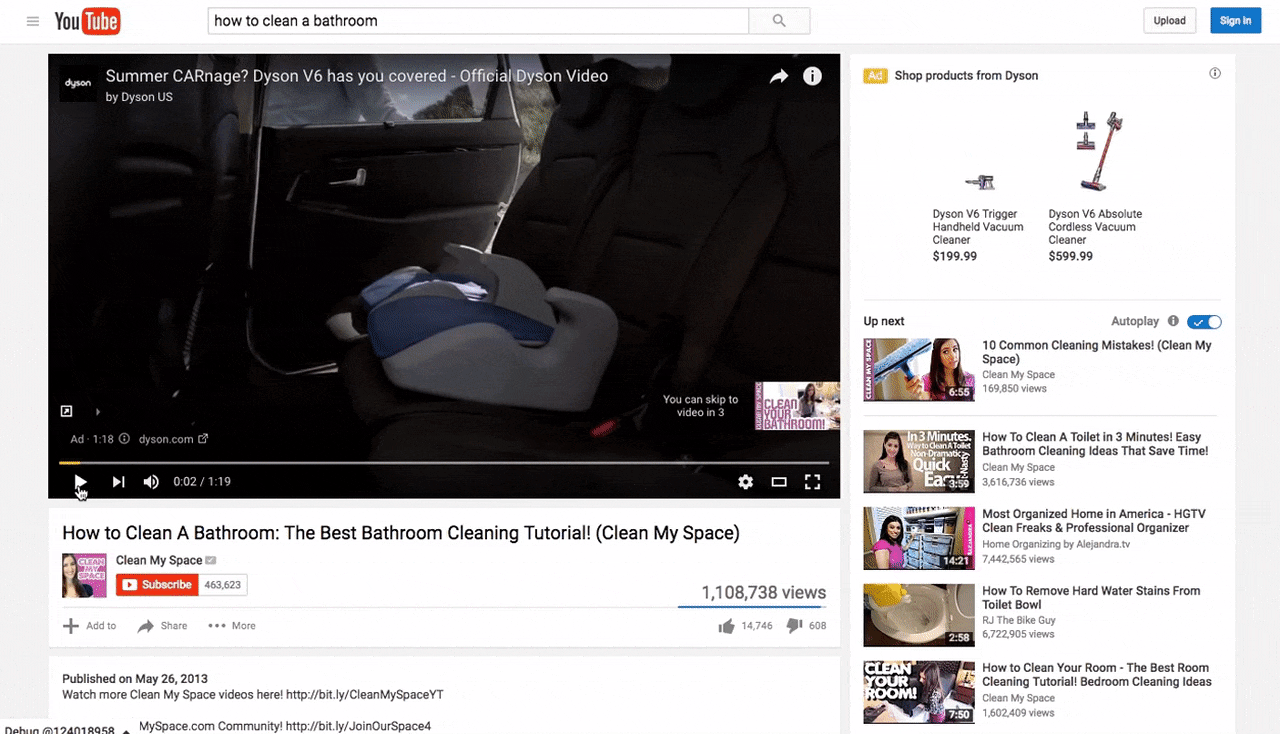Skip to next video with next icon

click(118, 482)
